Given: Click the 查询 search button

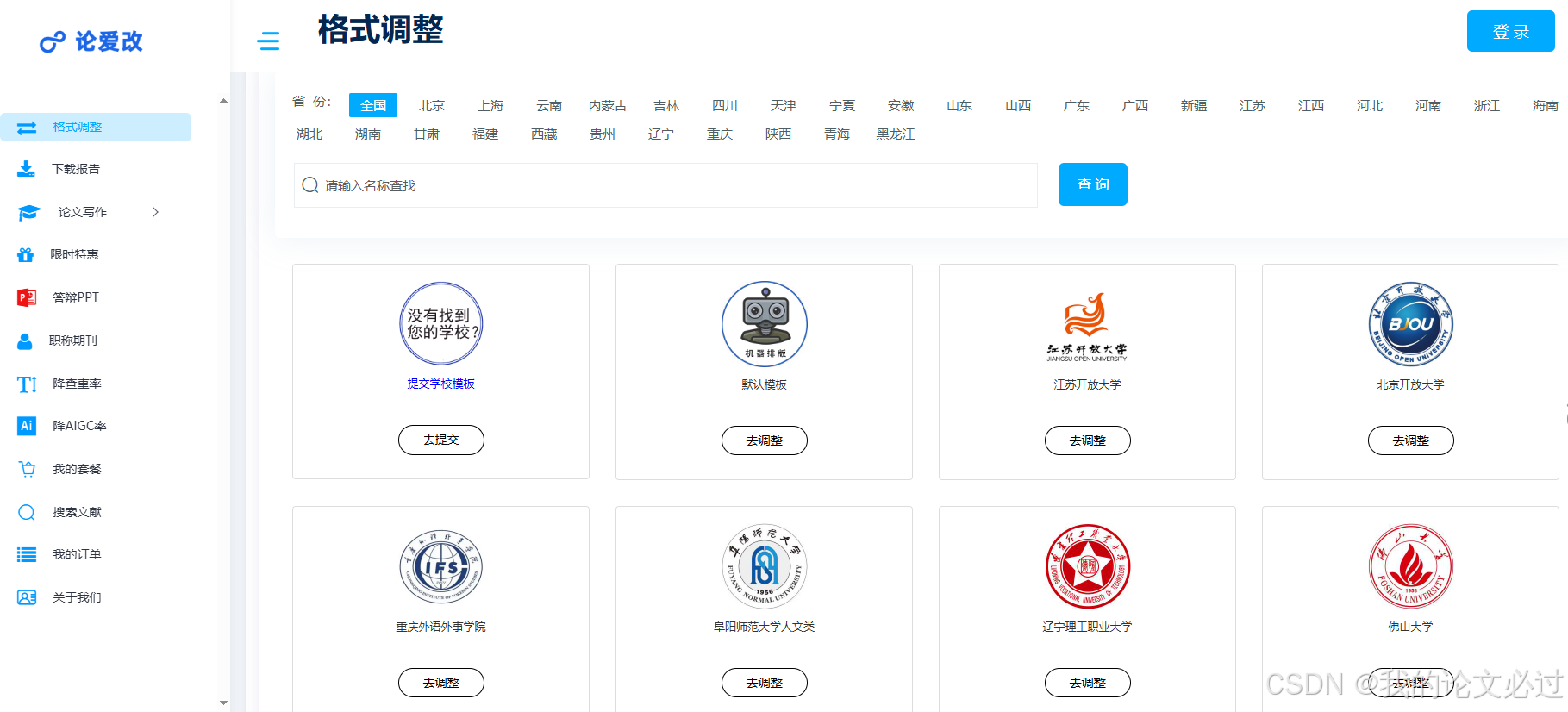Looking at the screenshot, I should (1093, 184).
